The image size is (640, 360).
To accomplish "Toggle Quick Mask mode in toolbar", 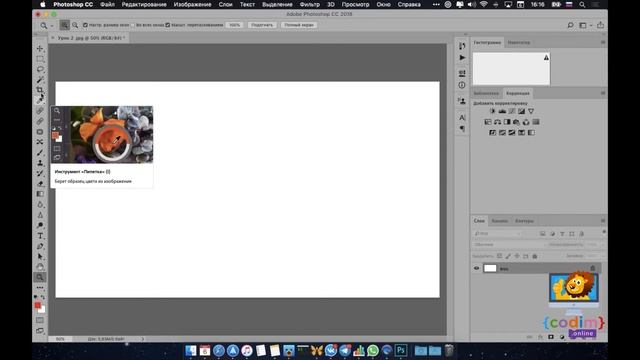I will [x=40, y=320].
